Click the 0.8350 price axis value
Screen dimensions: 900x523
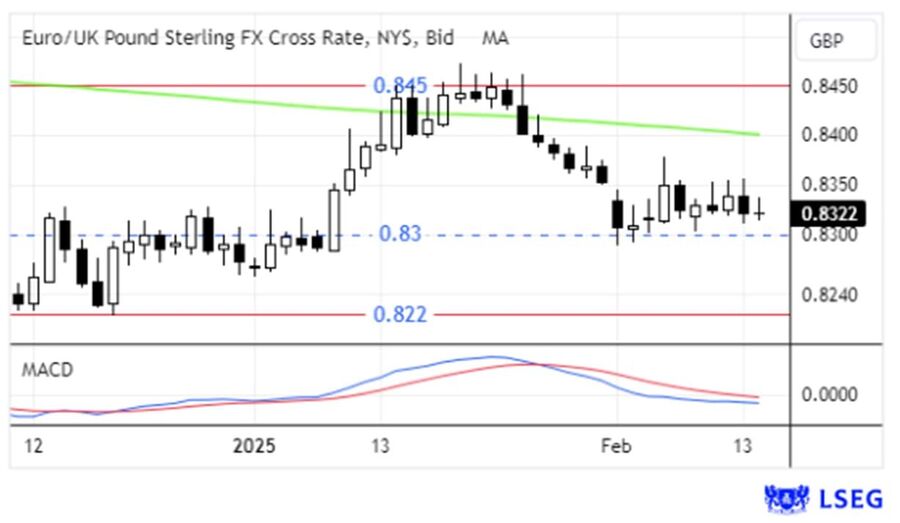pos(828,185)
